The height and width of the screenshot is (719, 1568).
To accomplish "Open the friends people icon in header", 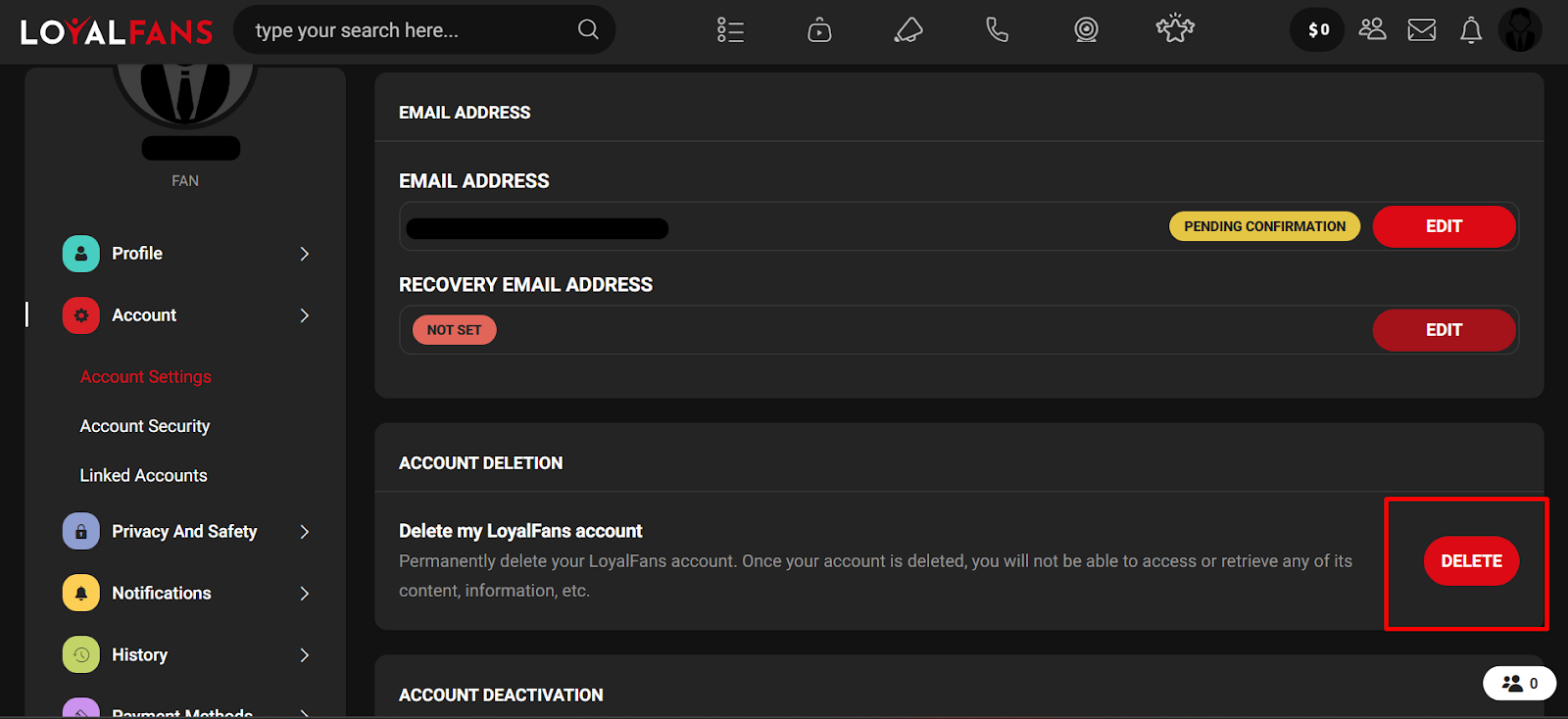I will pos(1372,29).
